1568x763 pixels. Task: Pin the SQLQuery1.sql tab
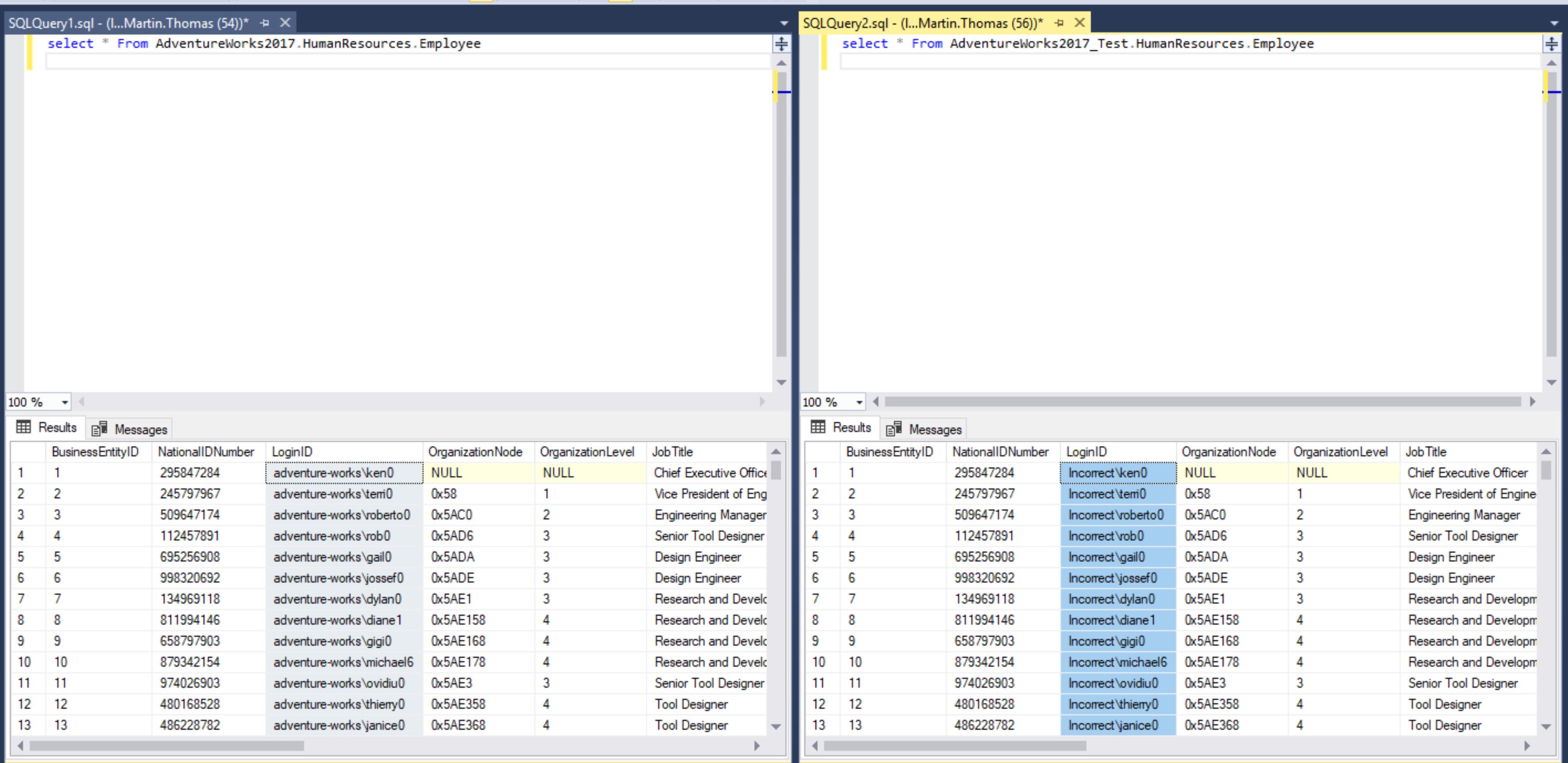[264, 23]
